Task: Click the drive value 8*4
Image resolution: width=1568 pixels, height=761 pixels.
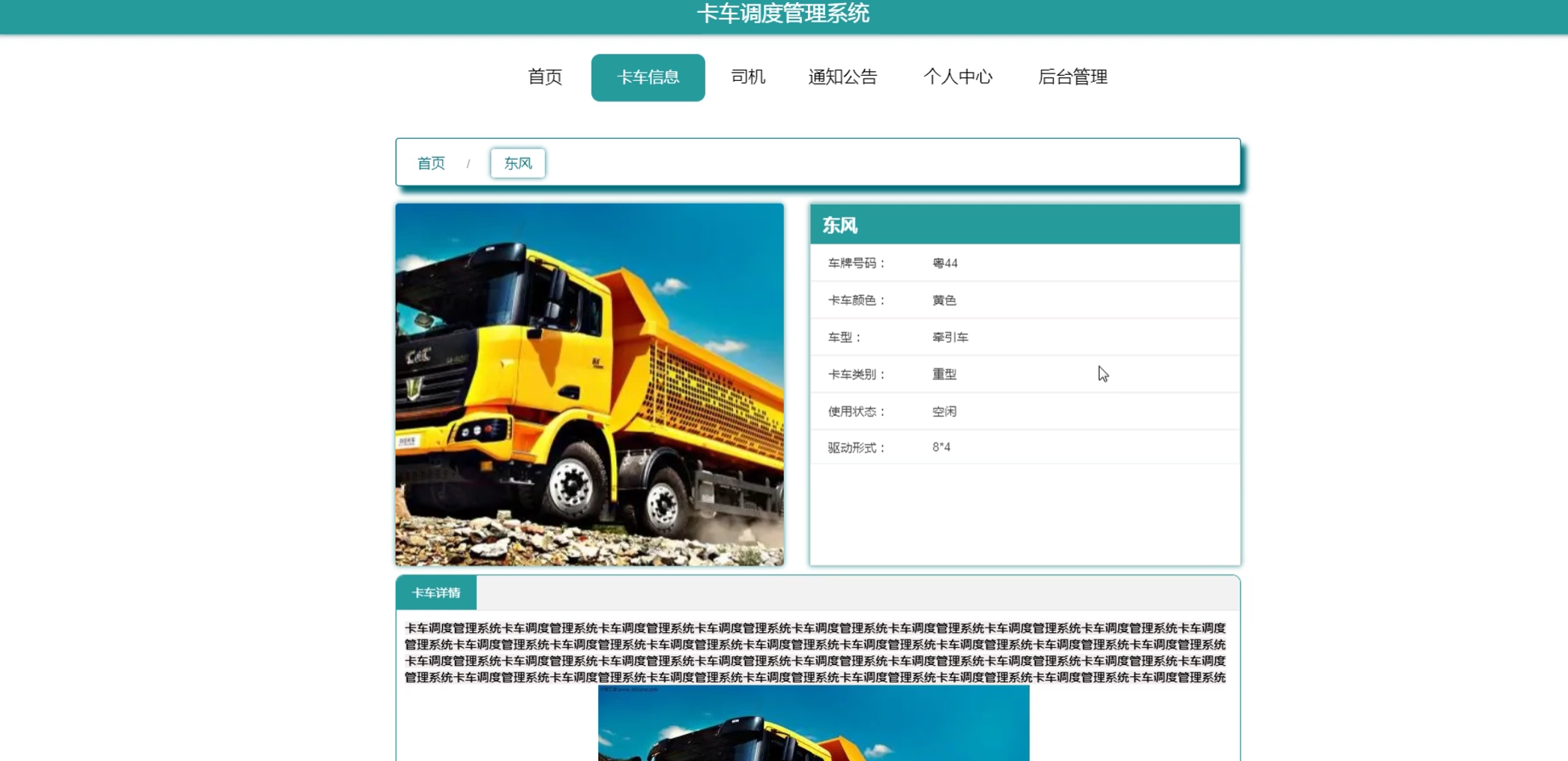Action: (941, 448)
